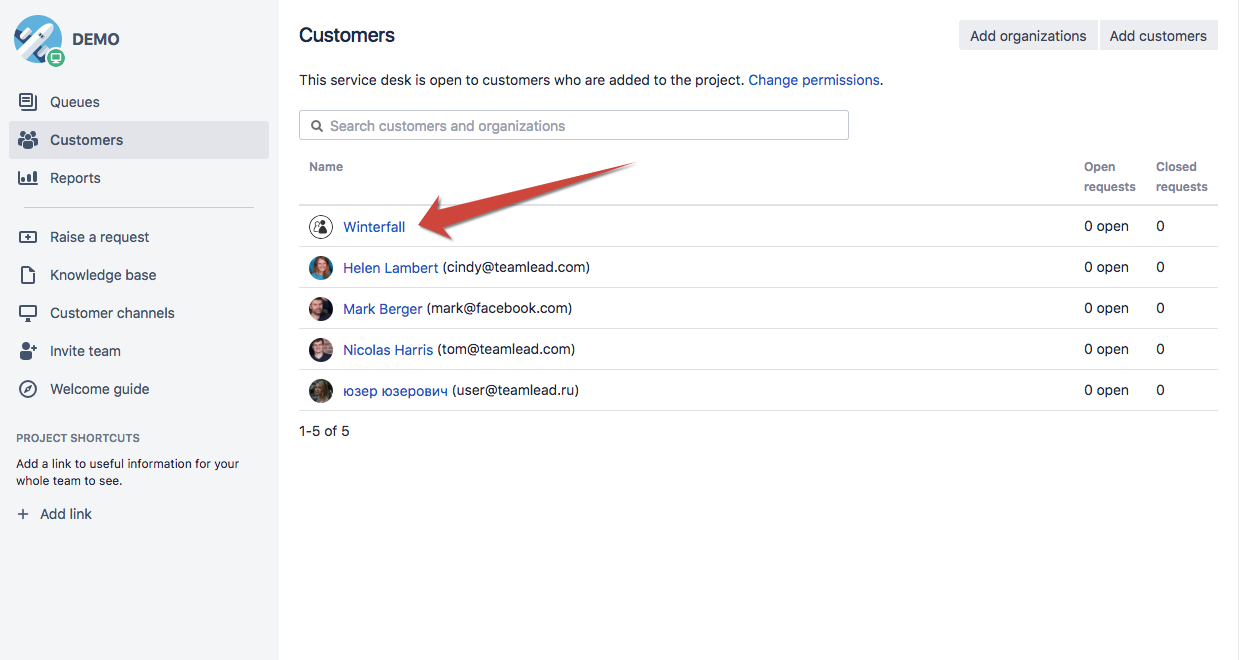Click the Knowledge base document icon
Screen dimensions: 1239x660
(28, 275)
